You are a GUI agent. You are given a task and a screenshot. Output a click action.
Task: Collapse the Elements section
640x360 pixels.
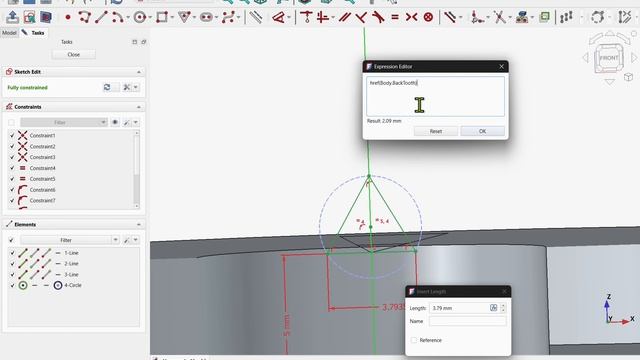point(139,224)
